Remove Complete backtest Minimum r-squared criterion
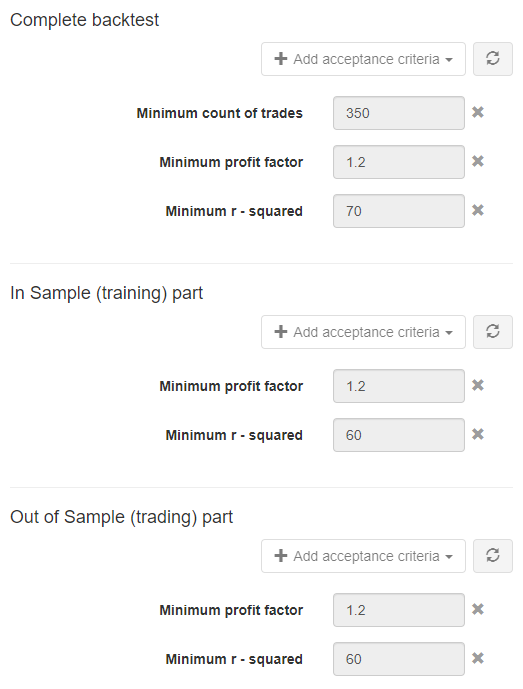 (x=478, y=210)
